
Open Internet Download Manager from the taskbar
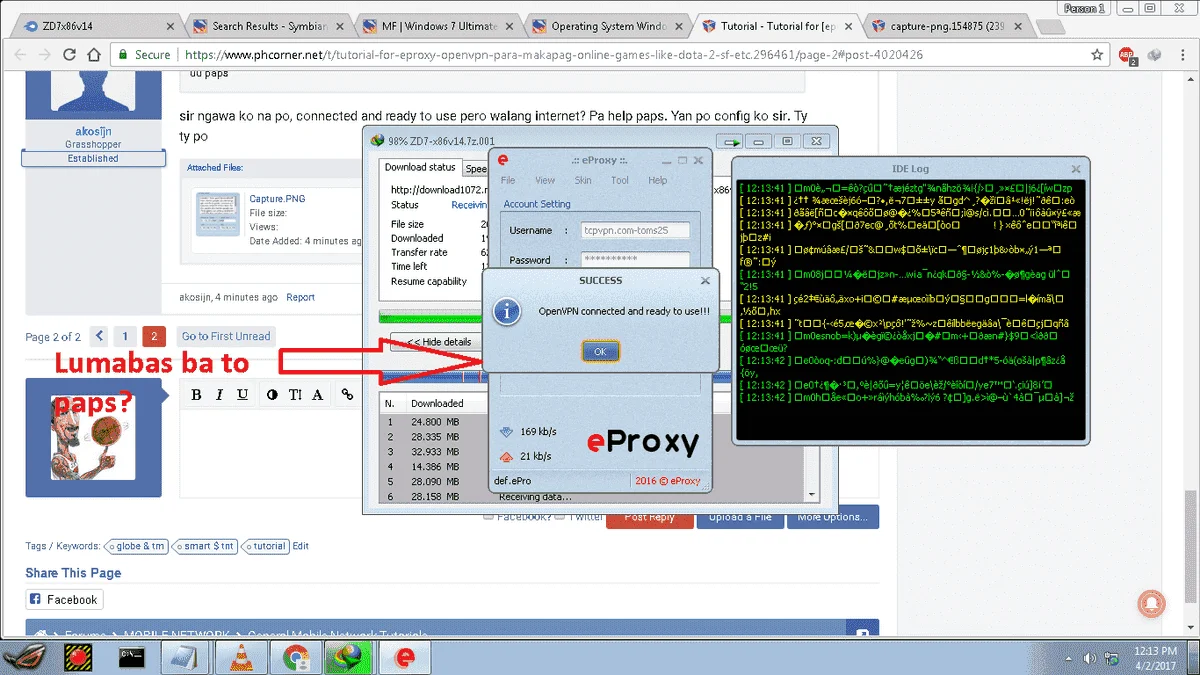coord(349,657)
